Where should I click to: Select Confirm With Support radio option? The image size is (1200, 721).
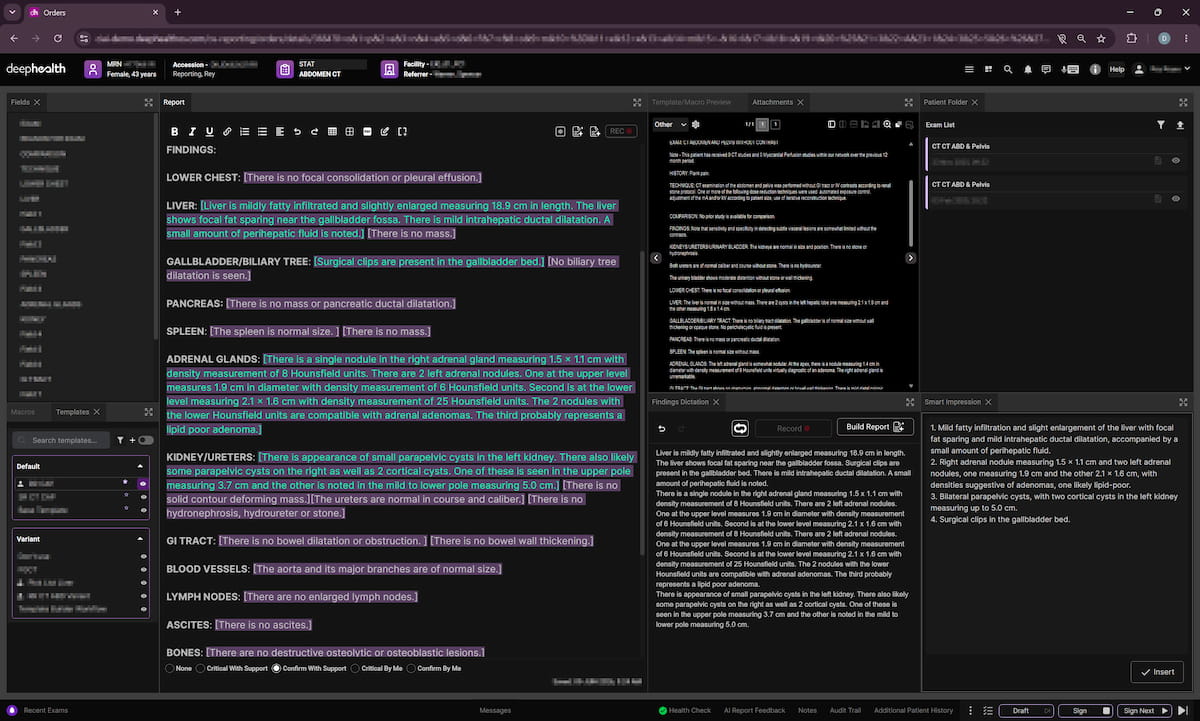277,668
